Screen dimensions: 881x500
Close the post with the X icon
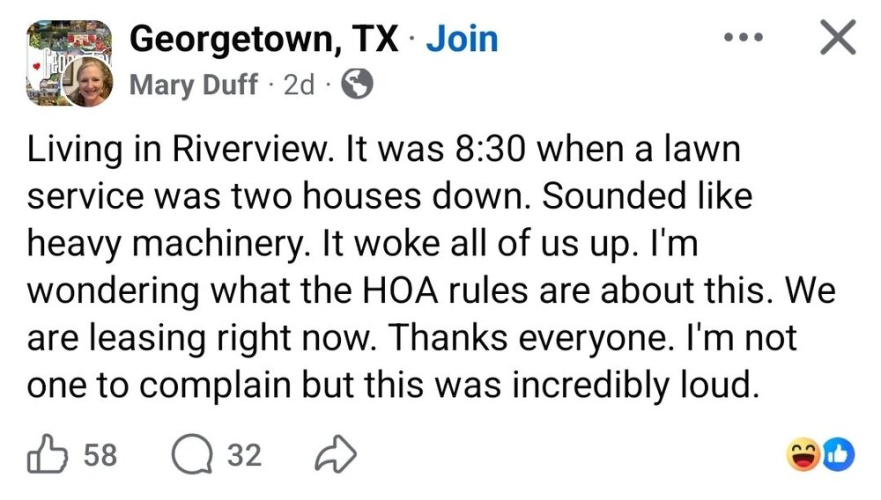pos(836,38)
